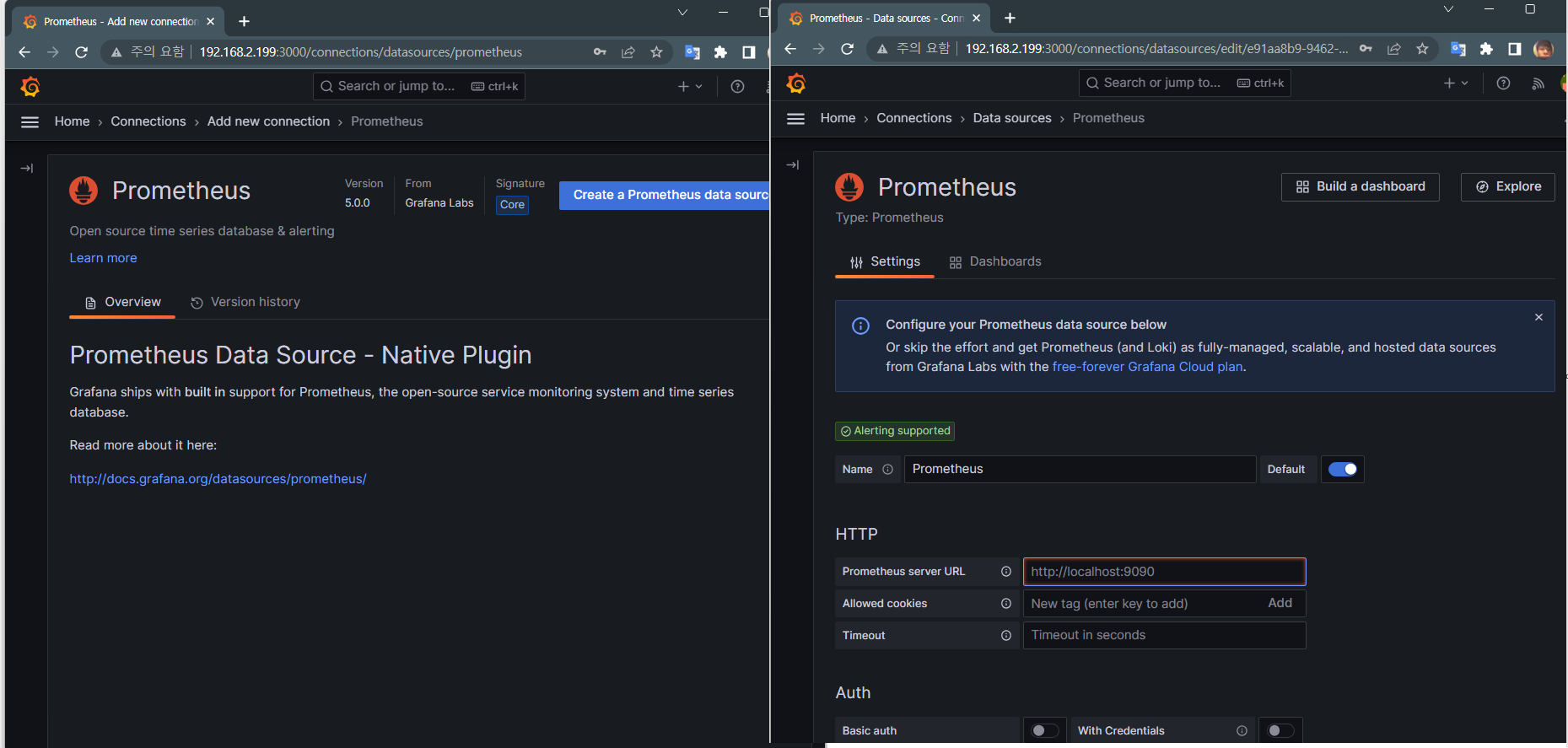
Task: Click help icon in left window
Action: [737, 86]
